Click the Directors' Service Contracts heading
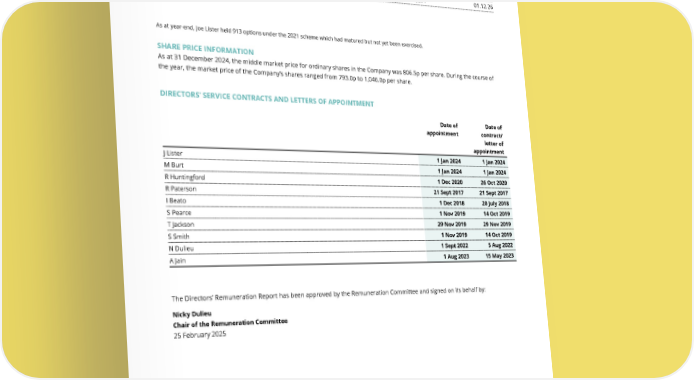This screenshot has height=380, width=694. (x=267, y=98)
